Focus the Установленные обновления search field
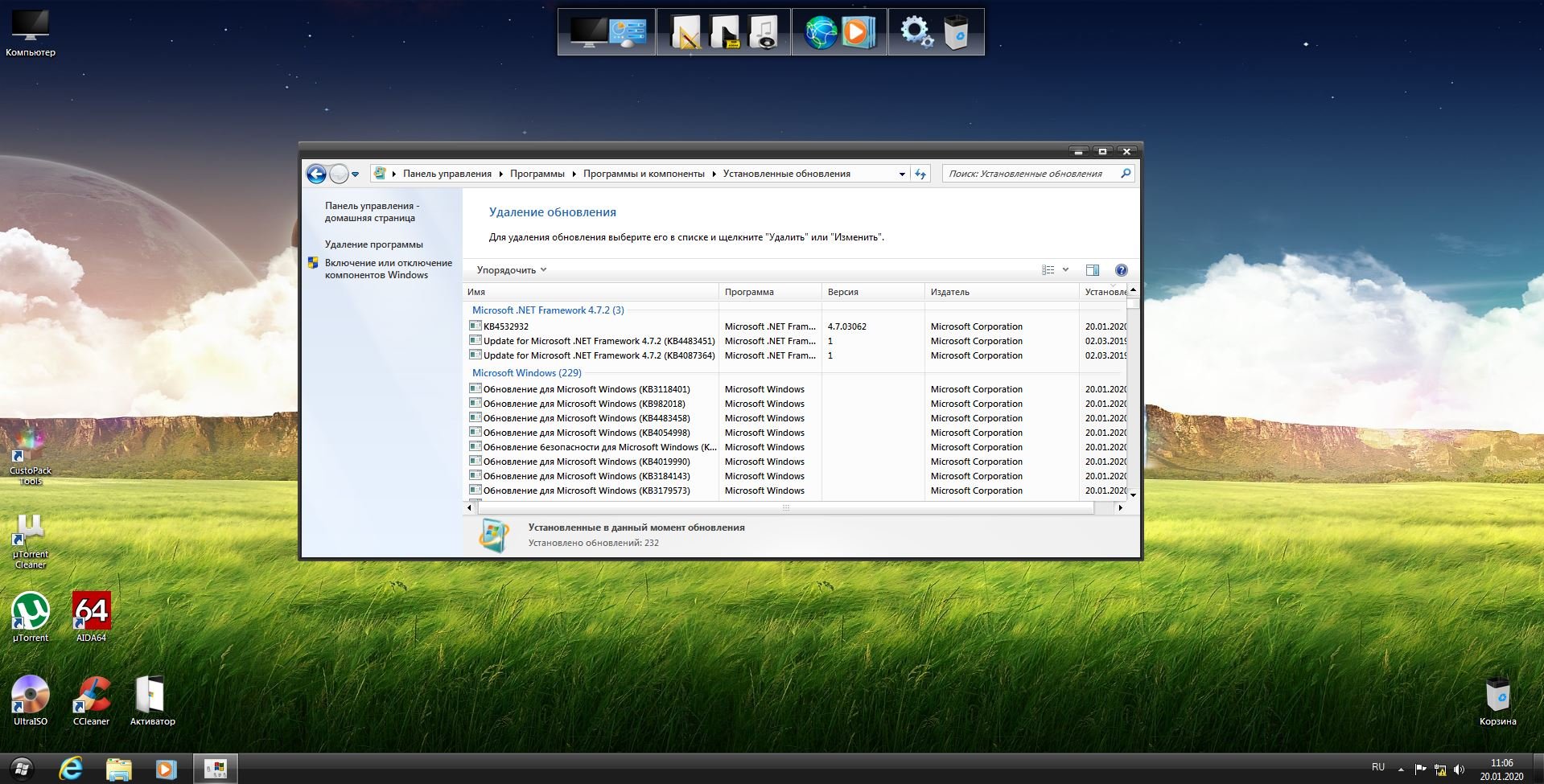The height and width of the screenshot is (784, 1544). coord(1031,174)
